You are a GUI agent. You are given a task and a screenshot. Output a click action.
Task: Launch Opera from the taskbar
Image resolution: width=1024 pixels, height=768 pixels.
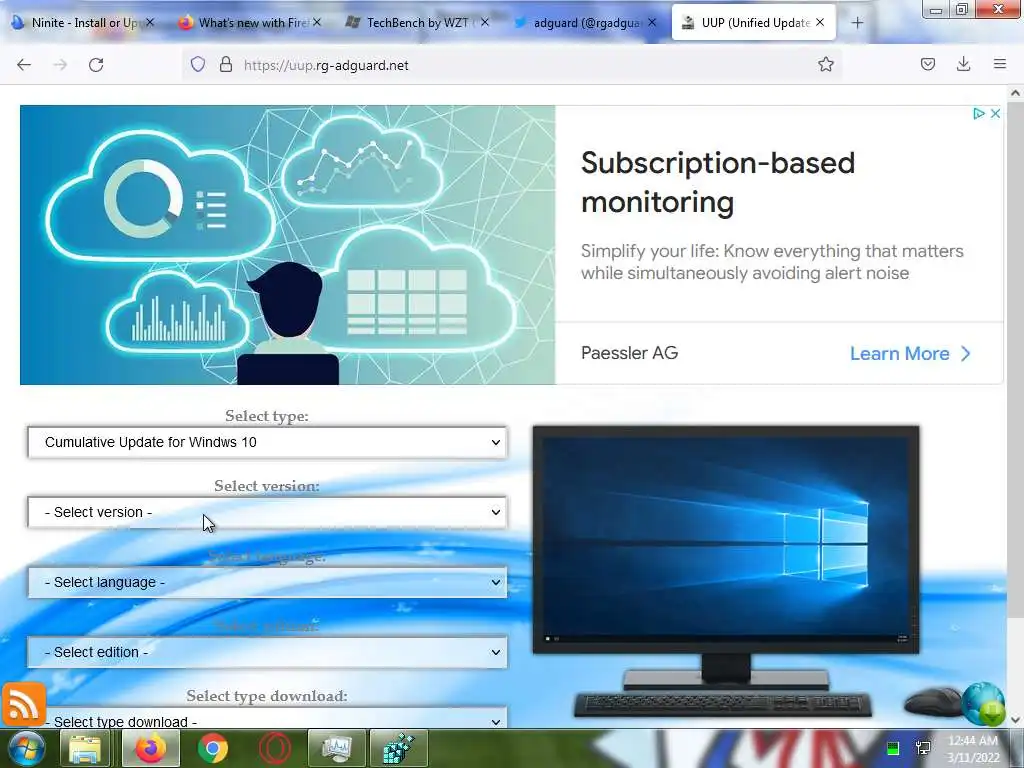[275, 748]
